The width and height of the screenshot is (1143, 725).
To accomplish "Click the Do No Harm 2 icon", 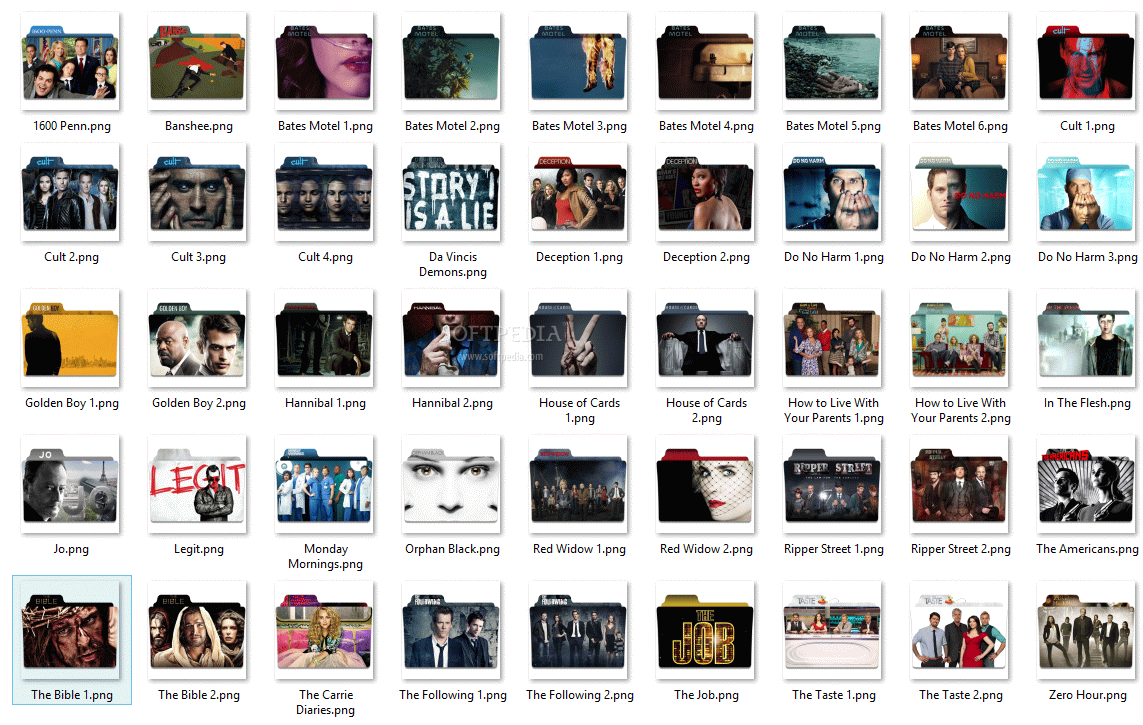I will (x=959, y=192).
